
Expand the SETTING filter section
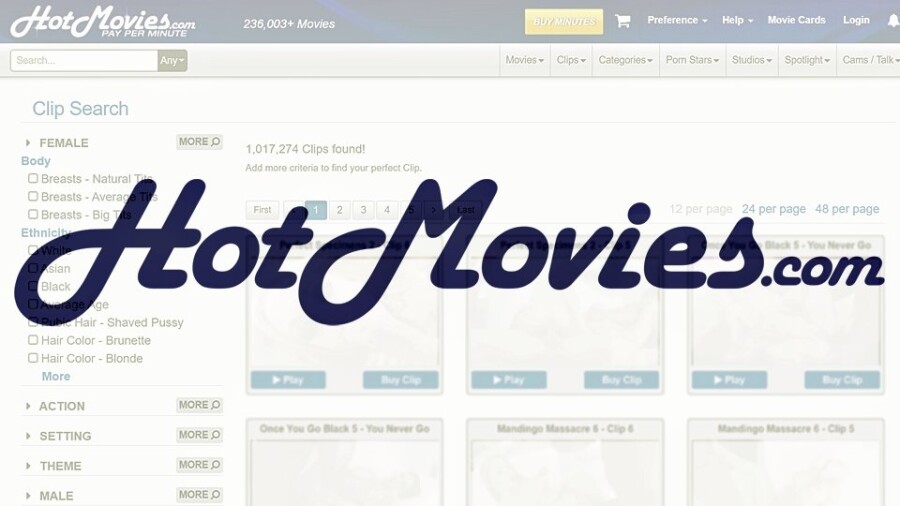(x=64, y=436)
